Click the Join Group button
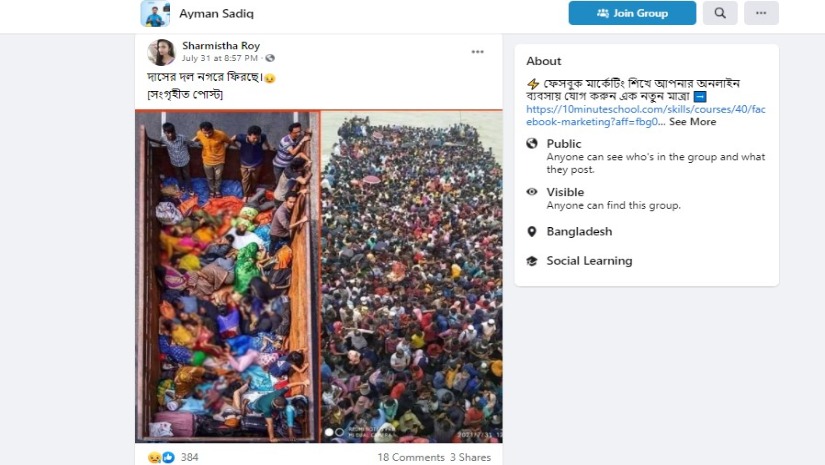Screen dimensions: 825x465 (x=632, y=13)
